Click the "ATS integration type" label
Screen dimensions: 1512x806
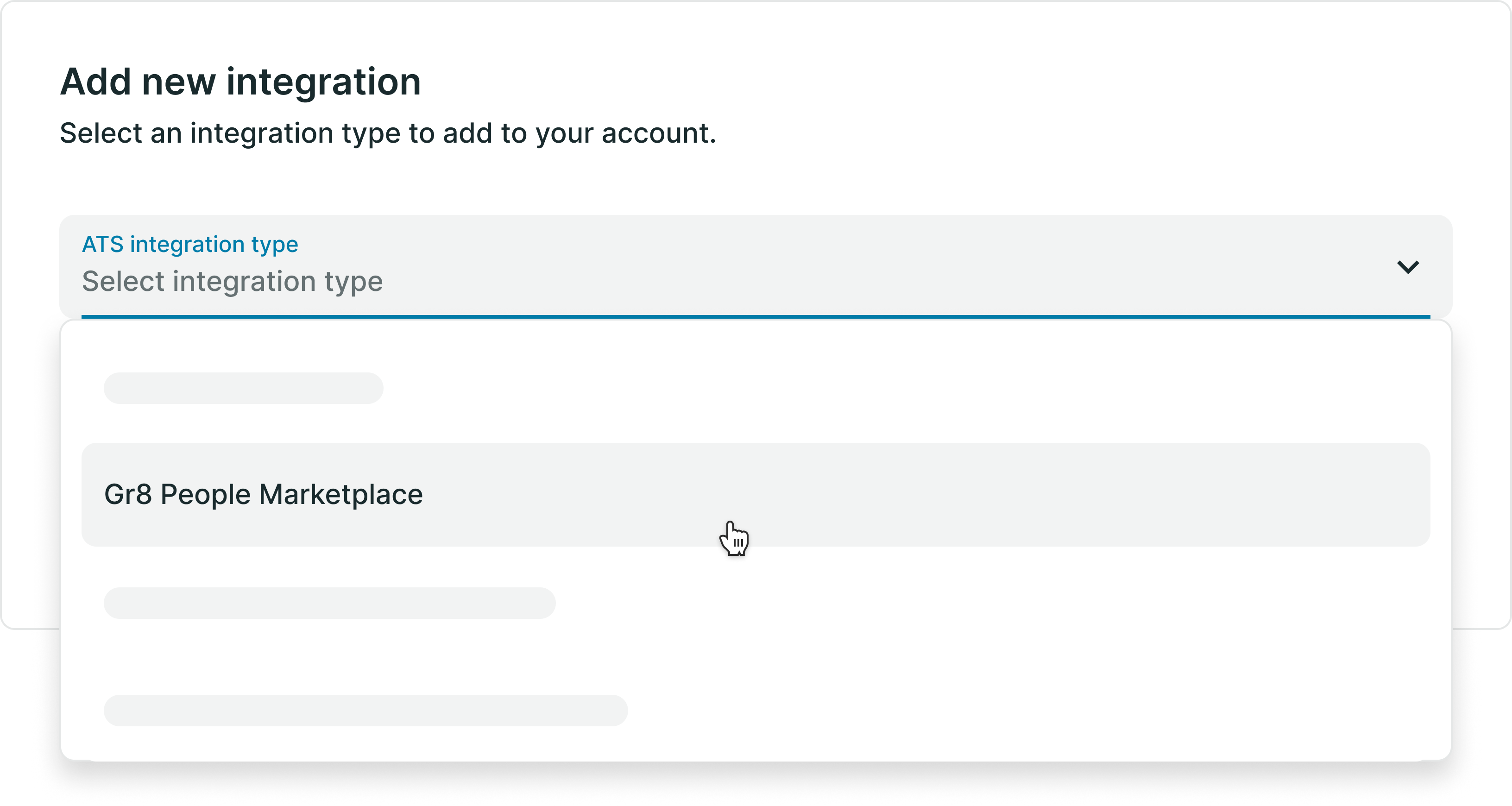(x=189, y=244)
